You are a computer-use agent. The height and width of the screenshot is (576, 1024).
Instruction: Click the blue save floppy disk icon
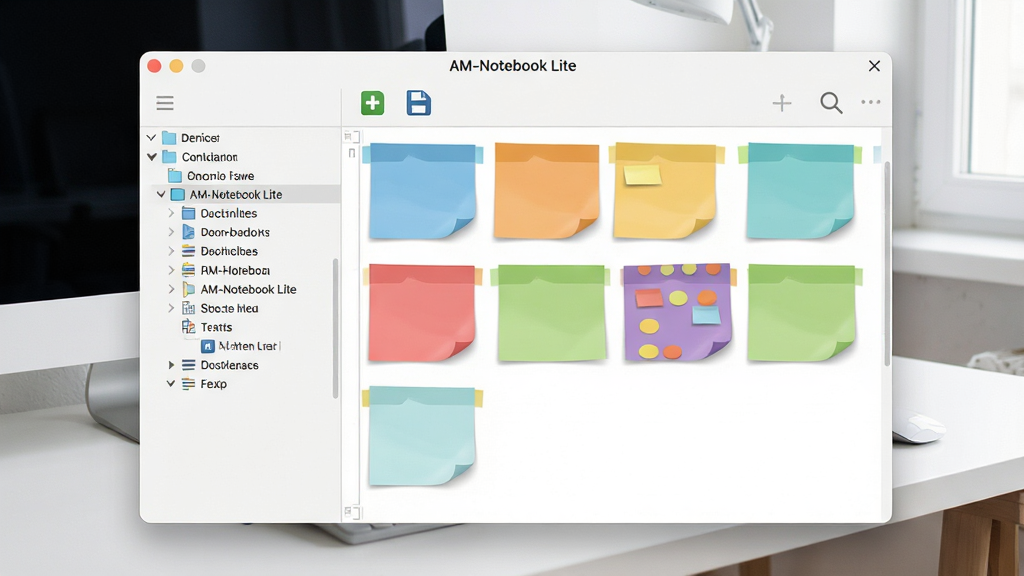tap(419, 103)
